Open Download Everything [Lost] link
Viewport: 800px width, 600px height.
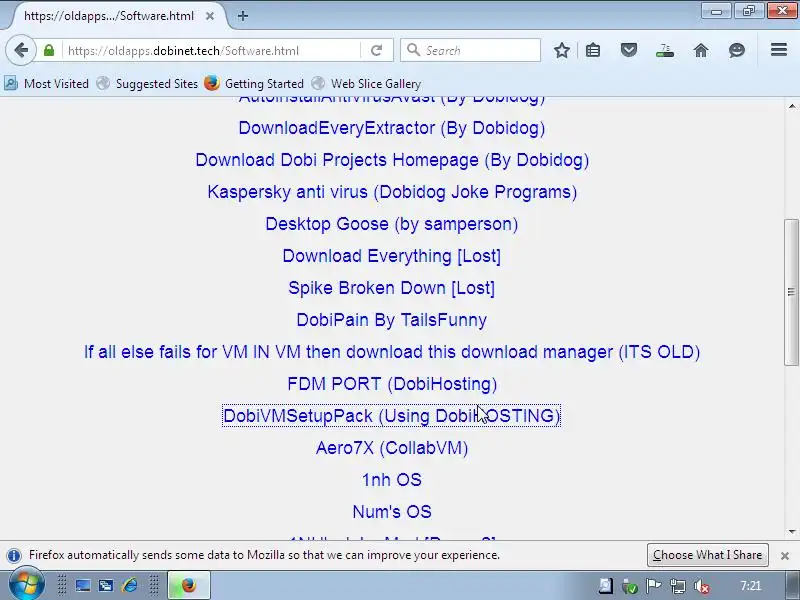(392, 256)
